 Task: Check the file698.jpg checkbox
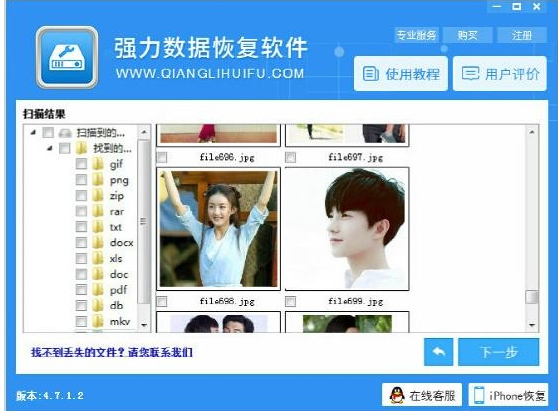tap(162, 302)
